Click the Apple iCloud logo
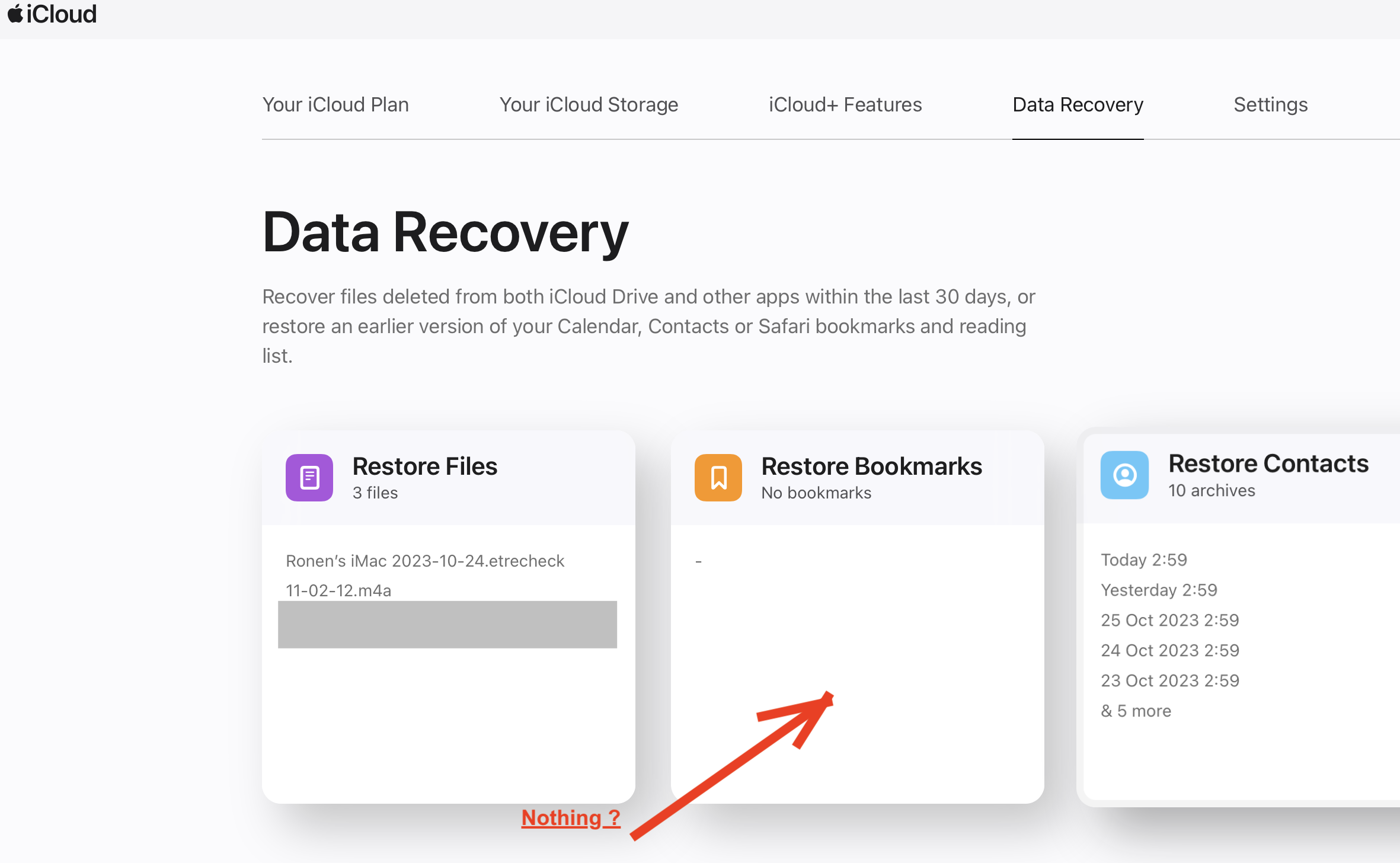Image resolution: width=1400 pixels, height=863 pixels. [x=52, y=13]
